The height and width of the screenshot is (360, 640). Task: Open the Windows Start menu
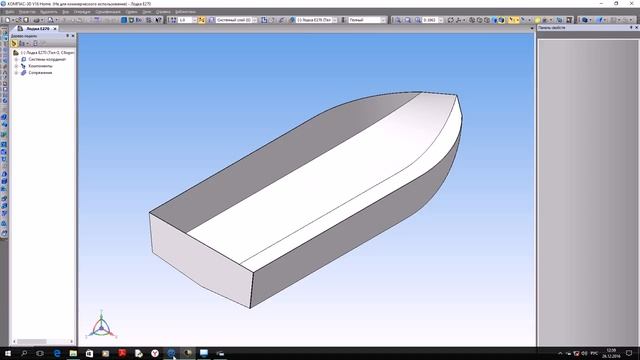tap(7, 353)
